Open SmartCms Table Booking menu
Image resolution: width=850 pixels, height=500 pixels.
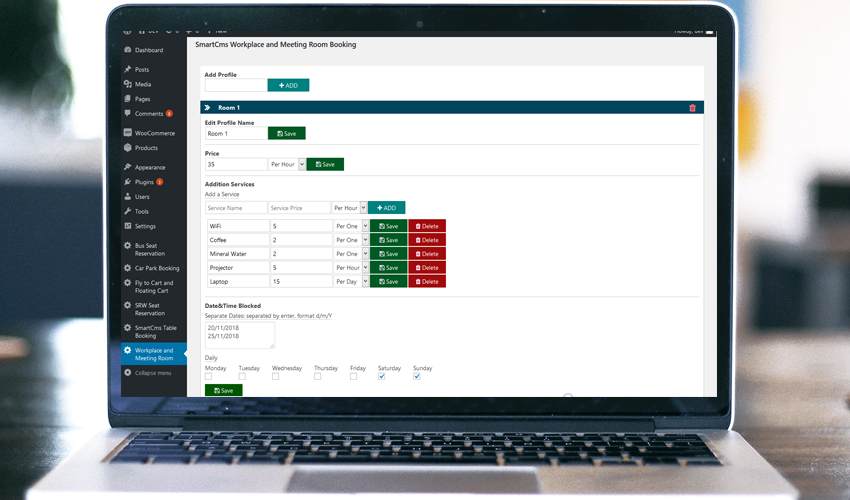(x=154, y=331)
